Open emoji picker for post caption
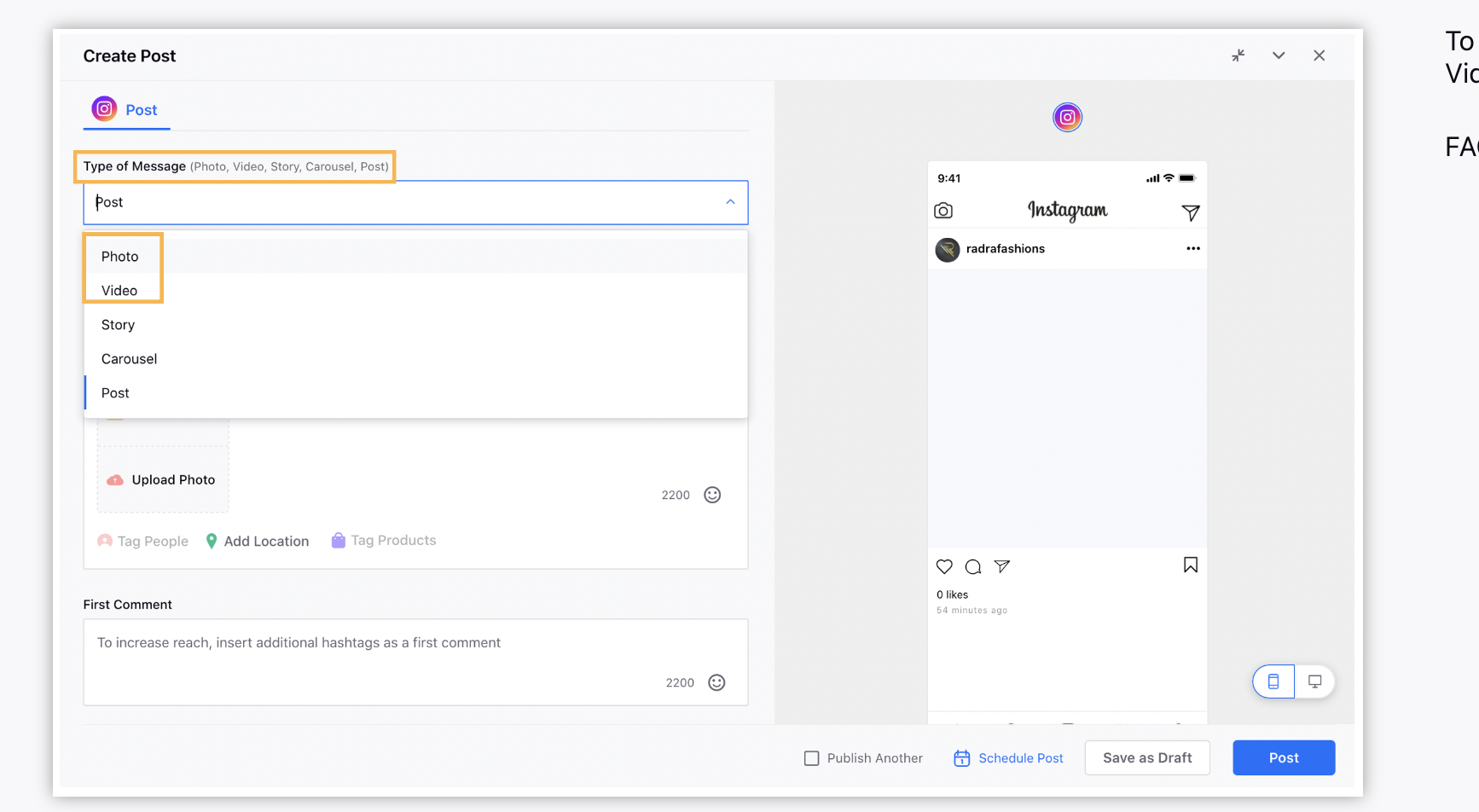Image resolution: width=1479 pixels, height=812 pixels. pos(712,495)
